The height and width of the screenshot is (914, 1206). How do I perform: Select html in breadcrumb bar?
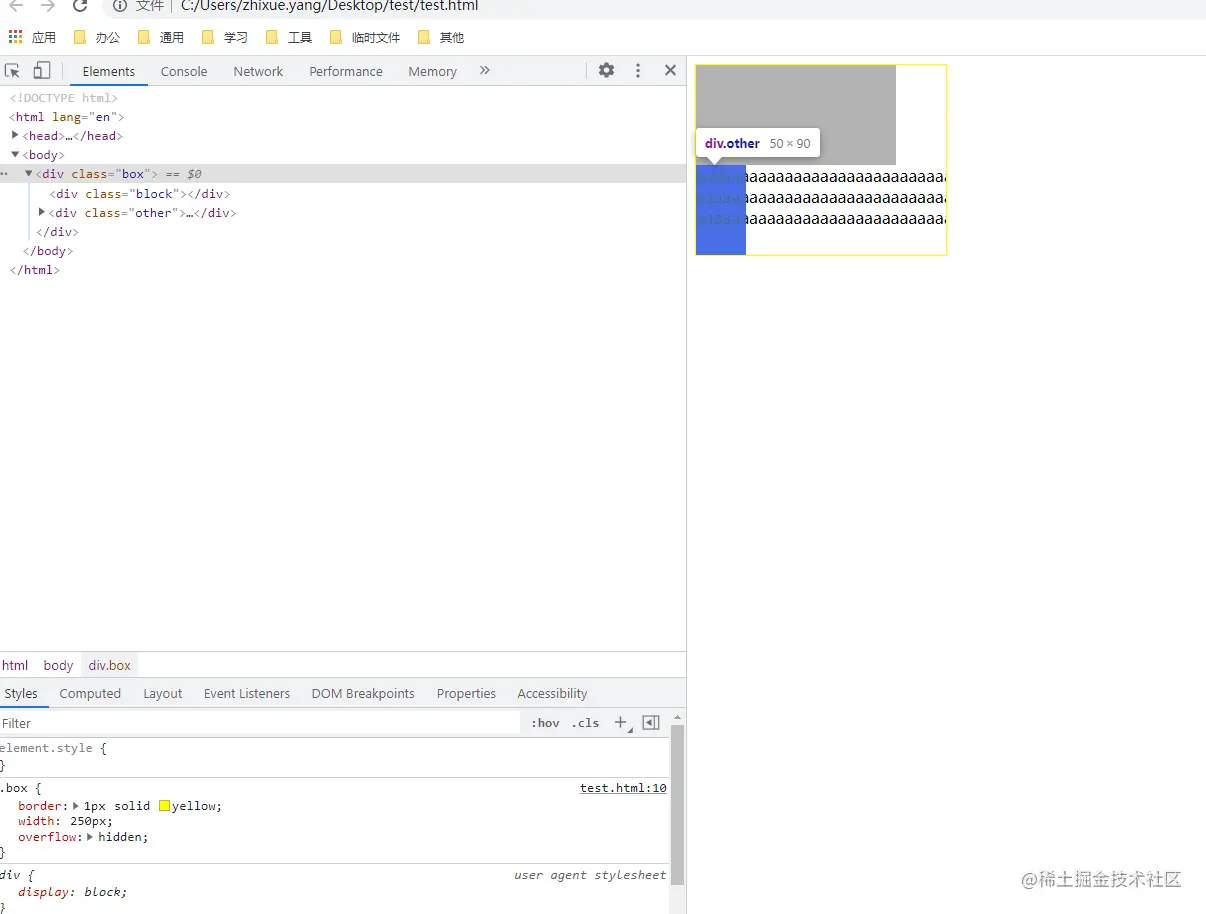click(x=15, y=665)
